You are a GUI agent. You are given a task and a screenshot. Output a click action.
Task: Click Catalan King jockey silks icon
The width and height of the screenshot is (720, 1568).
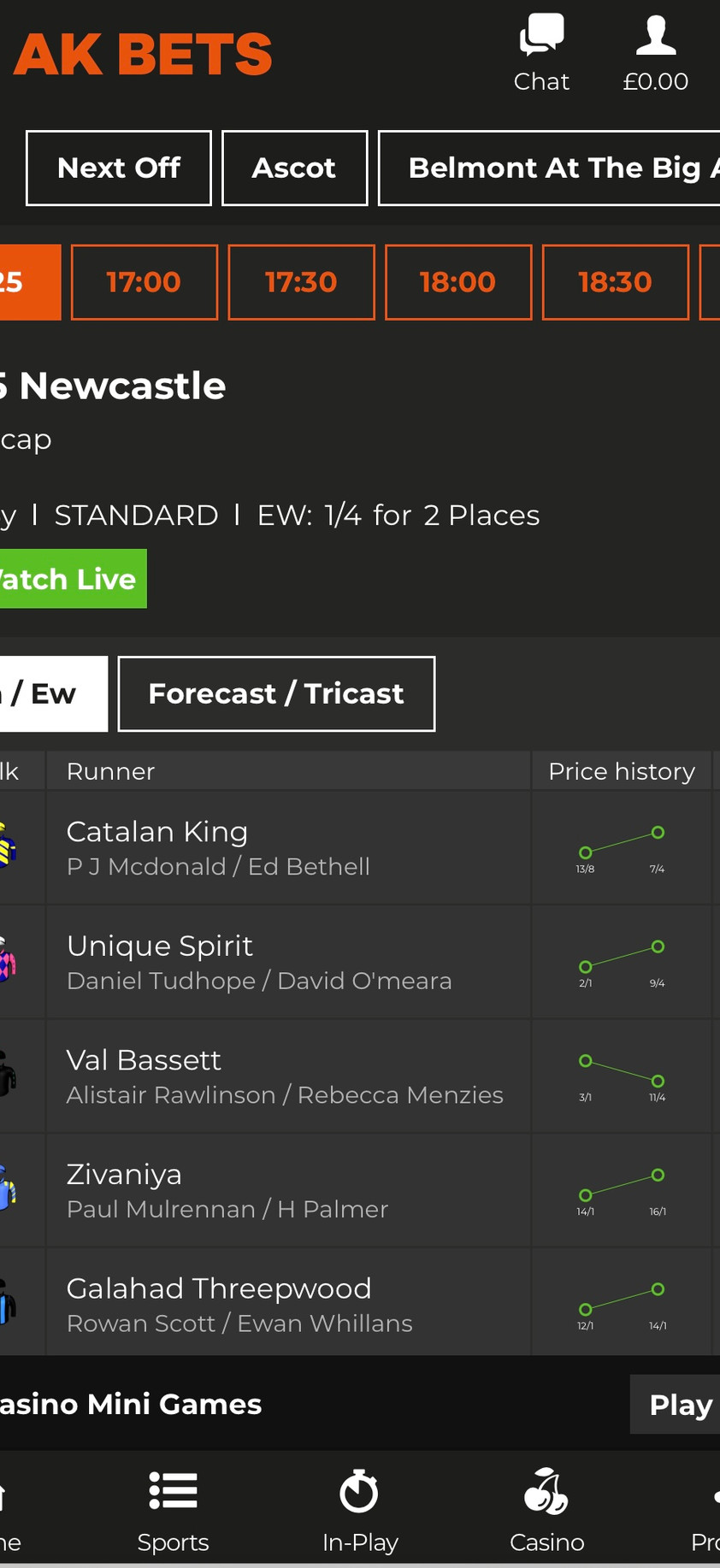click(7, 846)
